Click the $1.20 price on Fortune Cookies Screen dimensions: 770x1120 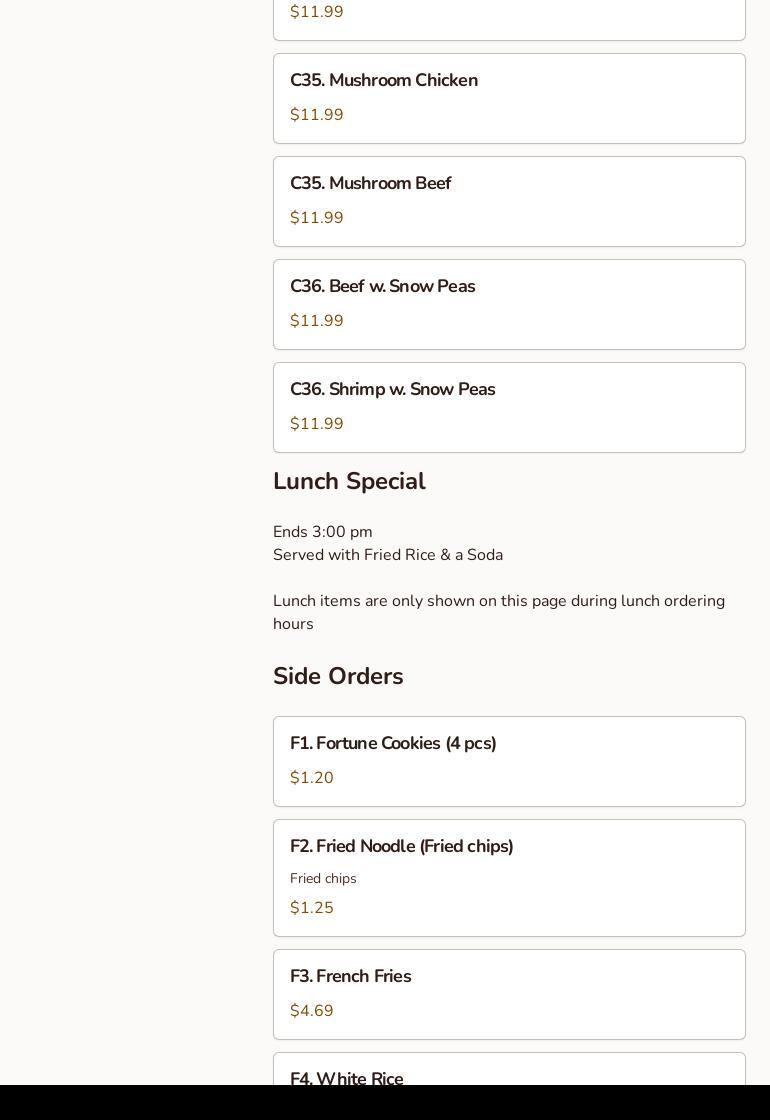tap(312, 778)
